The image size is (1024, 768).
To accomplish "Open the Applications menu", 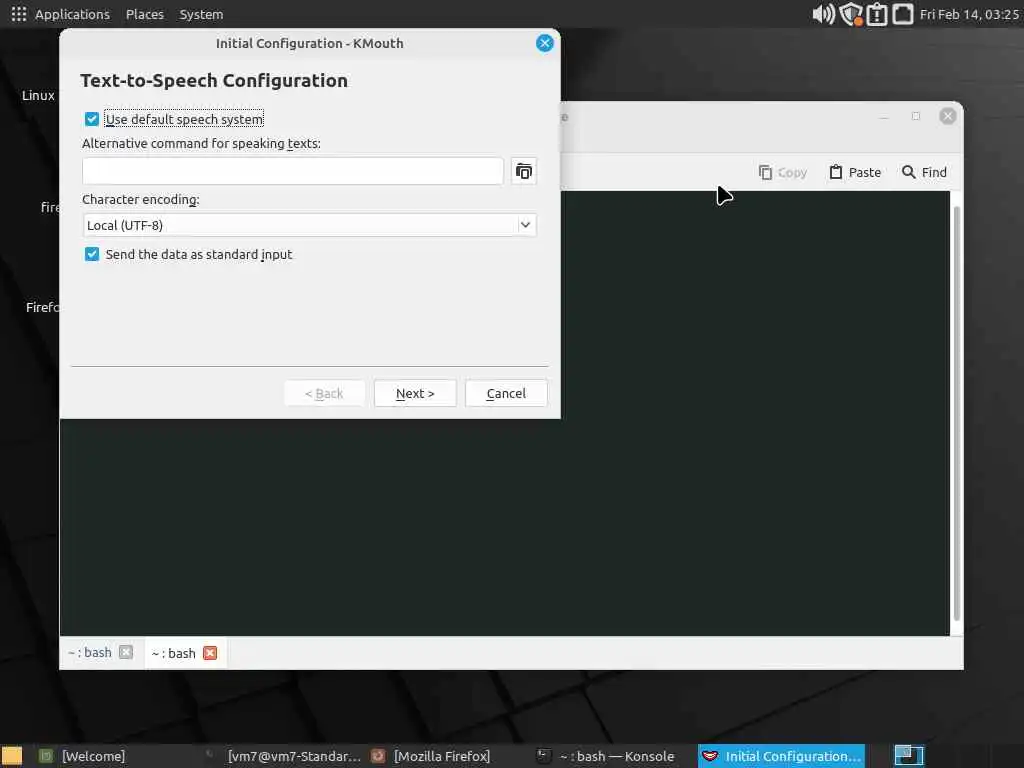I will tap(72, 14).
